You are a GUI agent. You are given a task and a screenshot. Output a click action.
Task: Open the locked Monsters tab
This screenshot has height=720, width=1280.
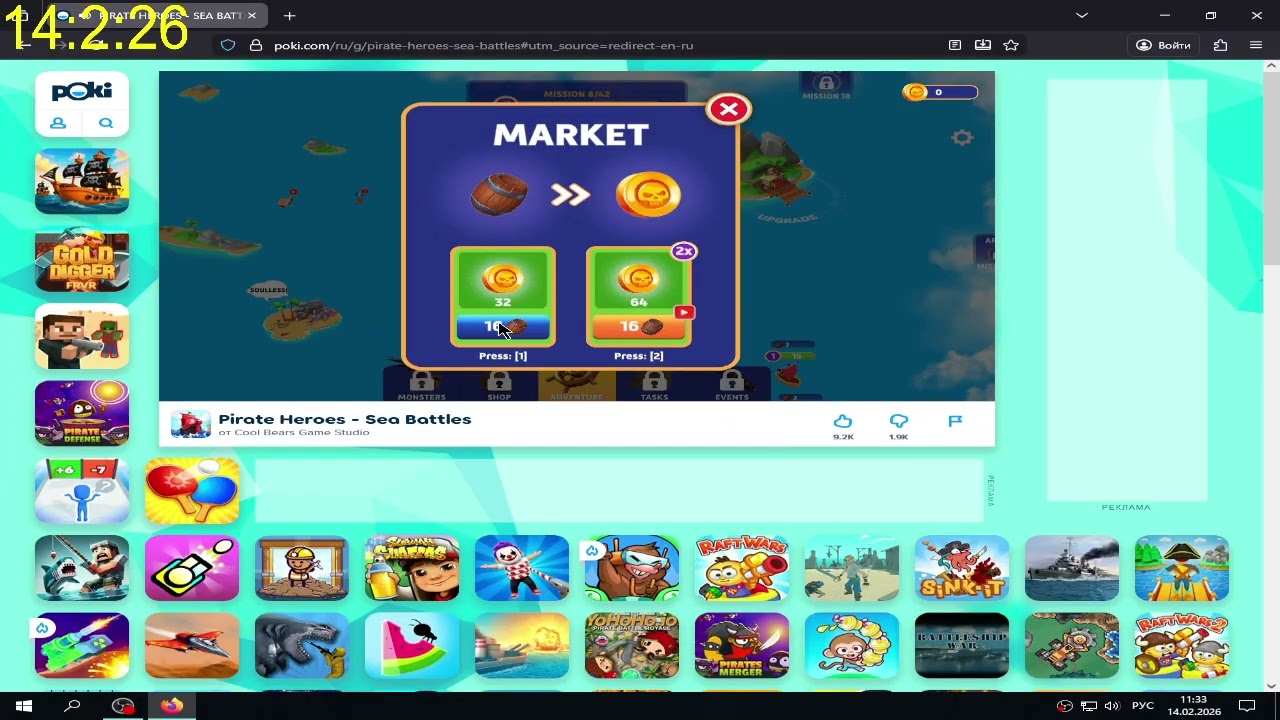pyautogui.click(x=421, y=385)
